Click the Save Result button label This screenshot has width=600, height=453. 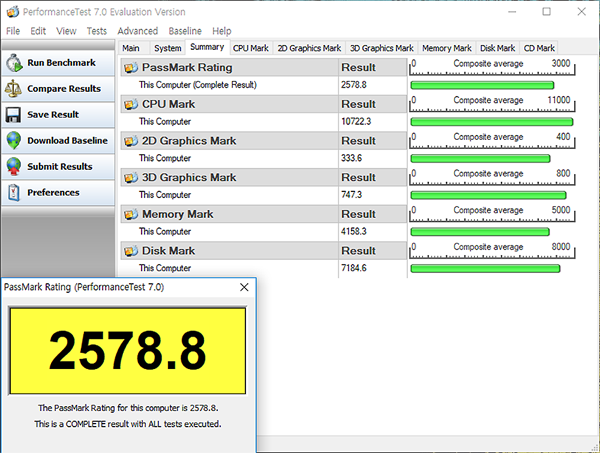coord(53,115)
